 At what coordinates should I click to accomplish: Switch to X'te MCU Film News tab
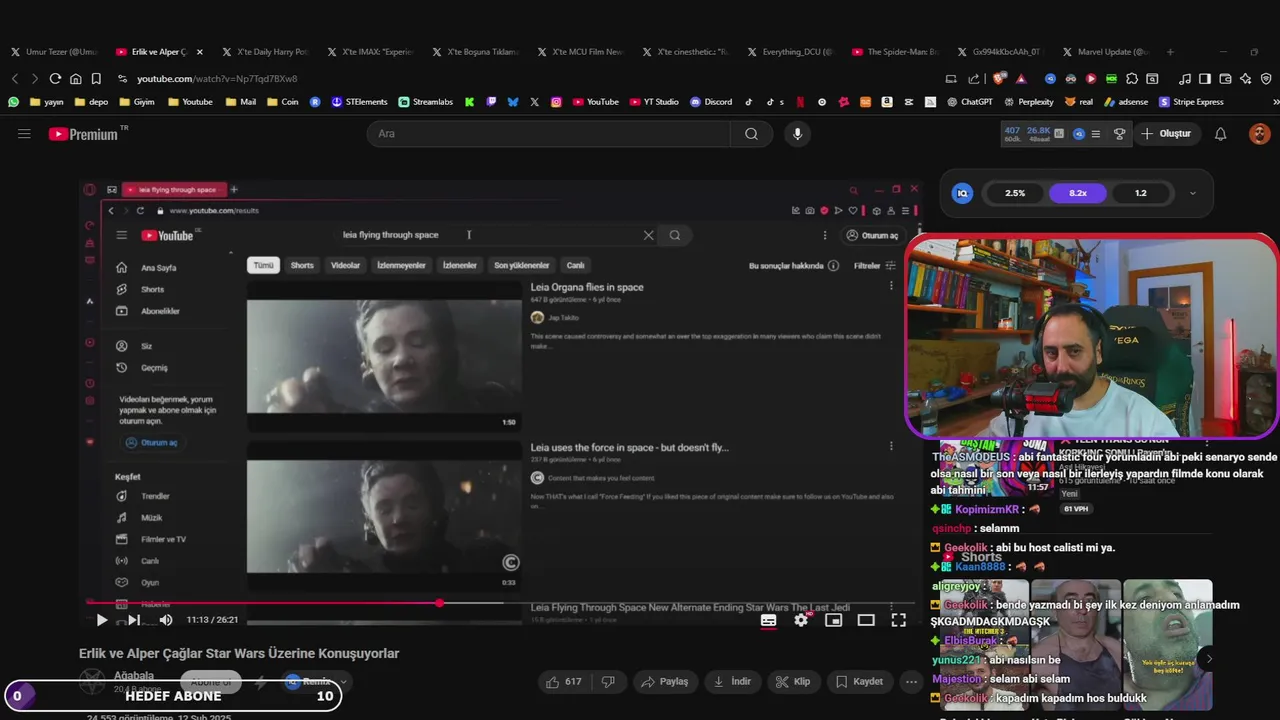(581, 52)
